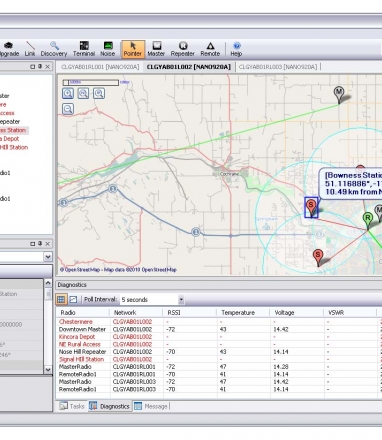The width and height of the screenshot is (382, 440).
Task: Activate the Pointer tool
Action: pos(133,49)
